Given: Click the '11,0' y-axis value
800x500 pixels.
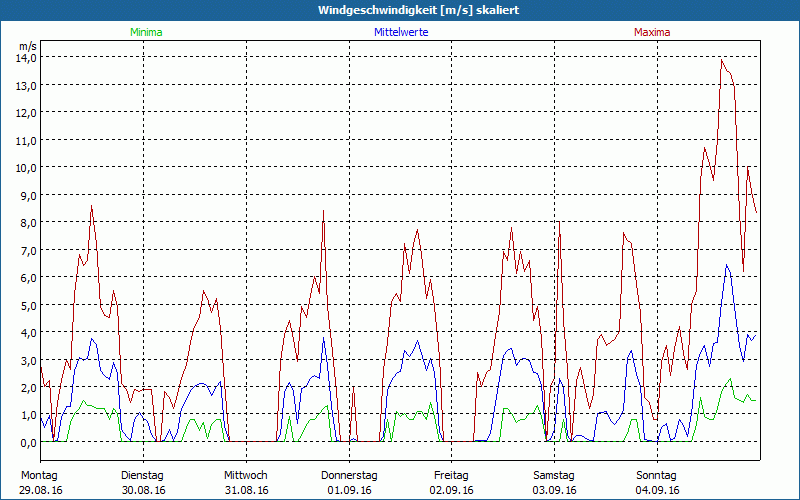Looking at the screenshot, I should click(28, 140).
